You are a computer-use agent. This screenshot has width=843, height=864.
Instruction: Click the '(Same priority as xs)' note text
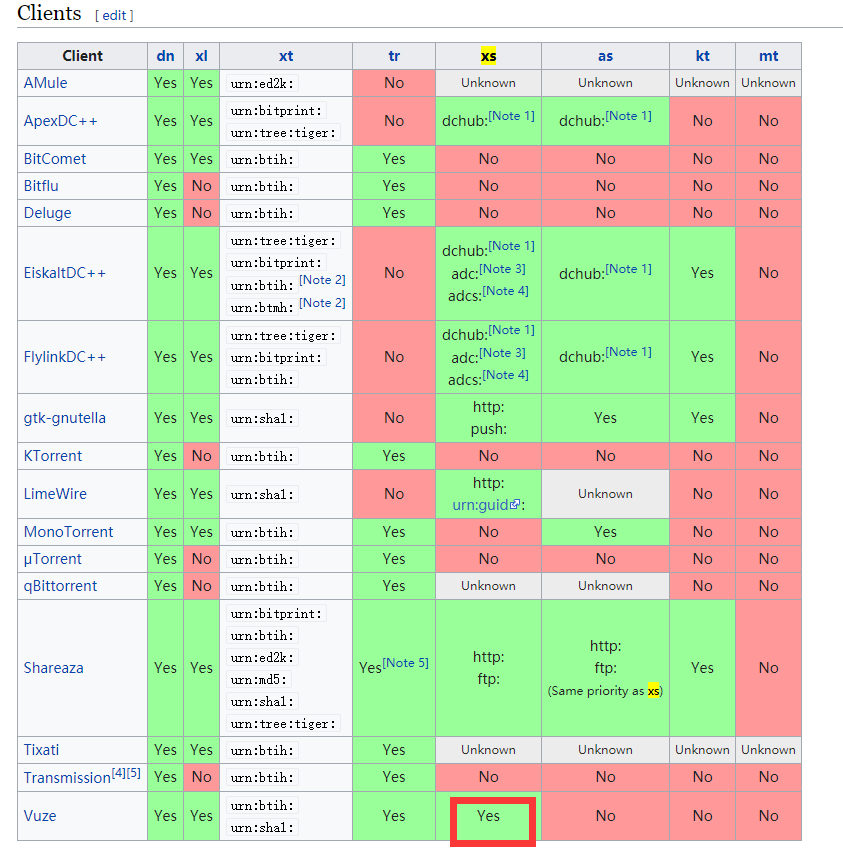[x=606, y=692]
